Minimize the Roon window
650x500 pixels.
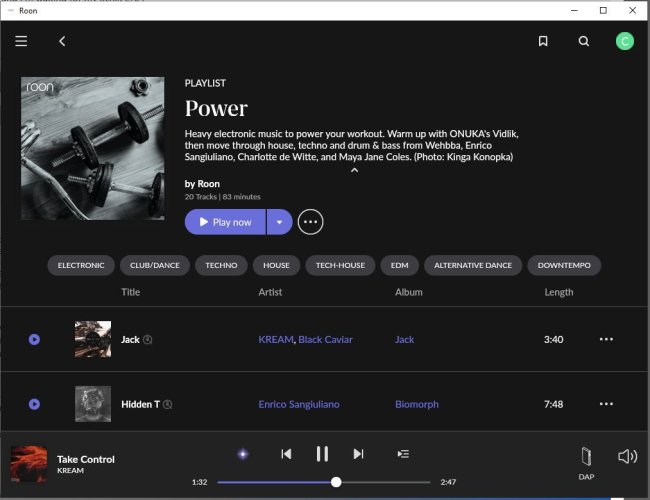pyautogui.click(x=574, y=10)
